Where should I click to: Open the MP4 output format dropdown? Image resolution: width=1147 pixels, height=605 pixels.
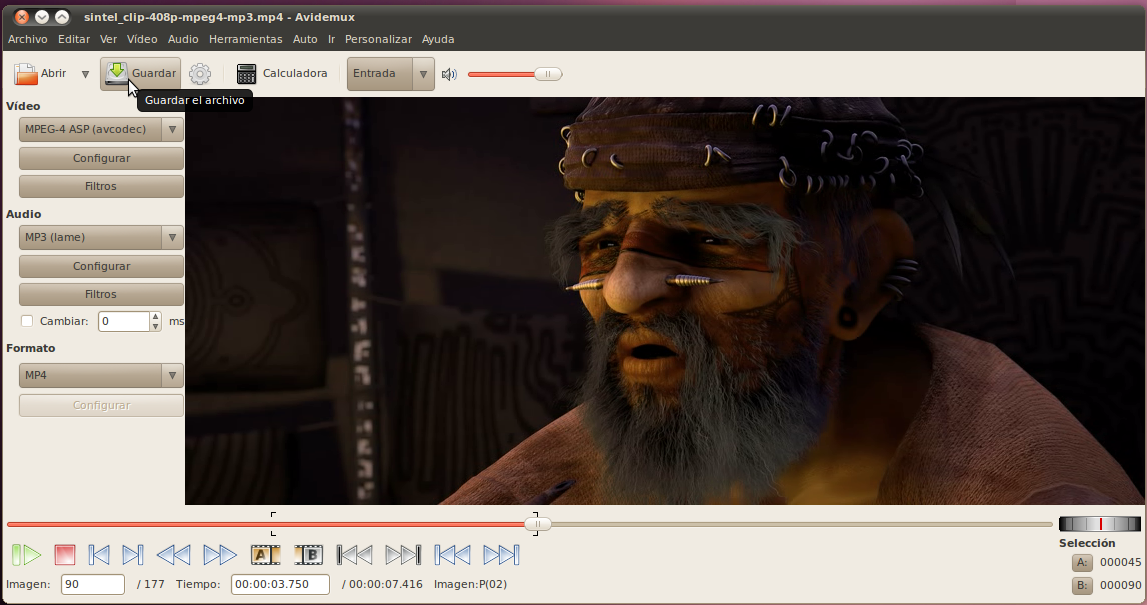pos(101,375)
